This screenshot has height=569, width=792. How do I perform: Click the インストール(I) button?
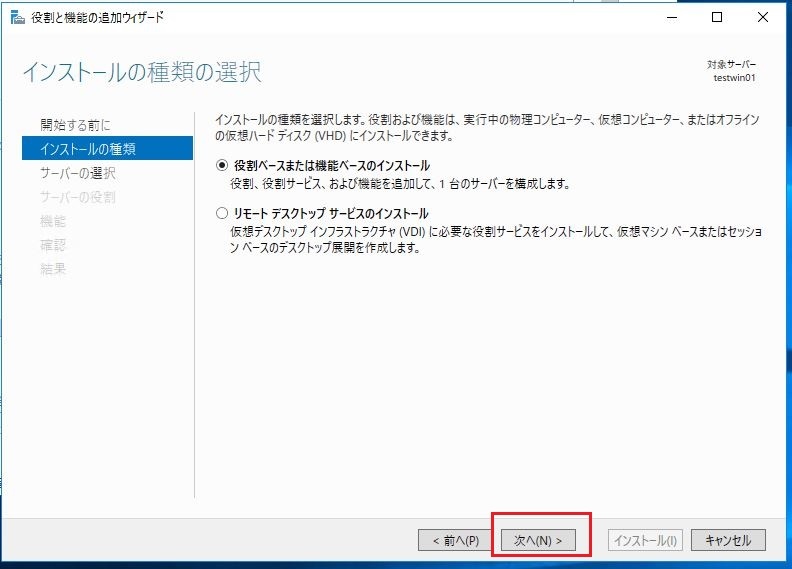[646, 540]
